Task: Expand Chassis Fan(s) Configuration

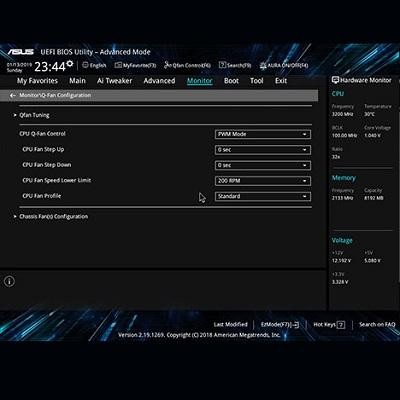Action: (51, 217)
